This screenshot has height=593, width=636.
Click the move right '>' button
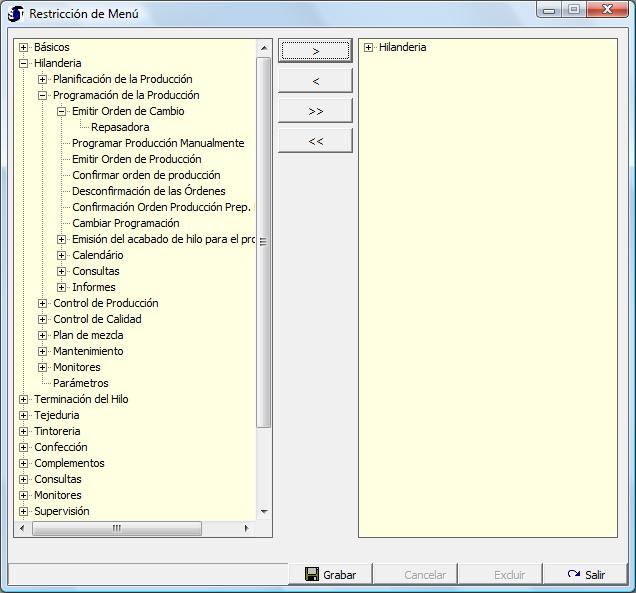coord(315,50)
